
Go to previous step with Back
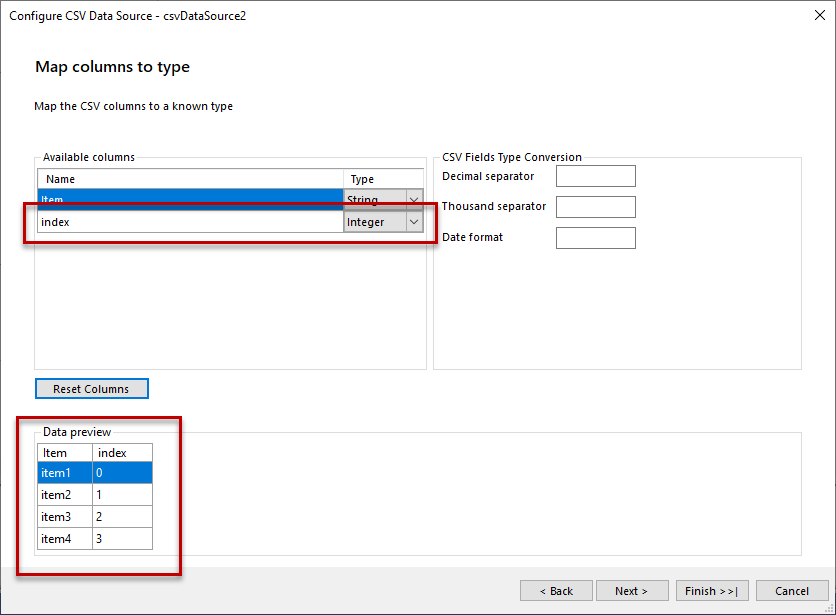[556, 591]
